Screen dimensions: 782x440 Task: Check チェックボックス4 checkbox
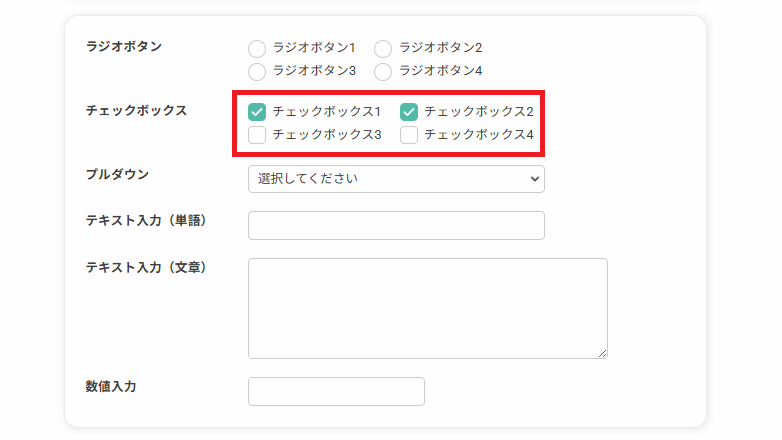pos(409,135)
